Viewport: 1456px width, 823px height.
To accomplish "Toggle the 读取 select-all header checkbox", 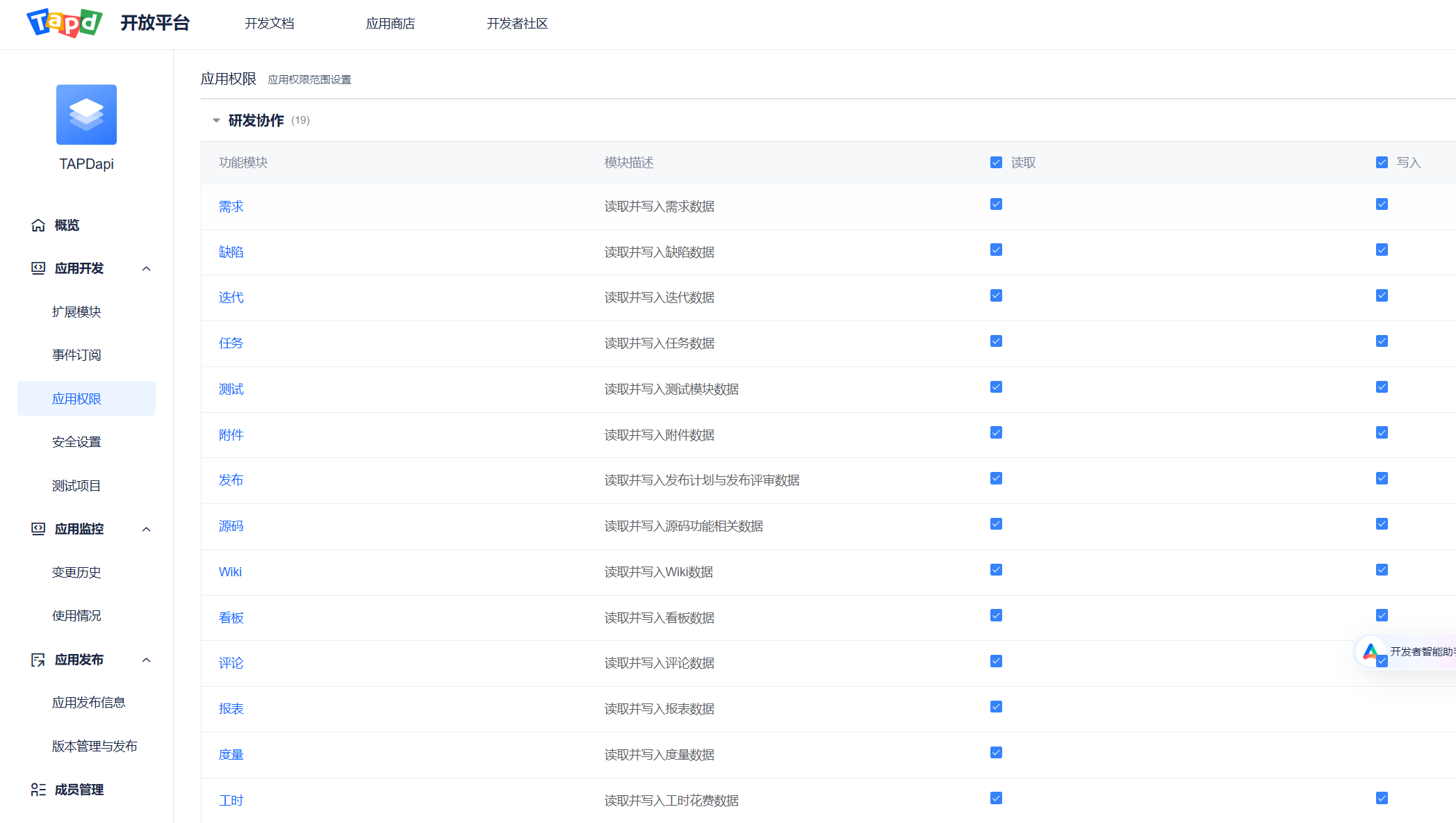I will (x=996, y=163).
